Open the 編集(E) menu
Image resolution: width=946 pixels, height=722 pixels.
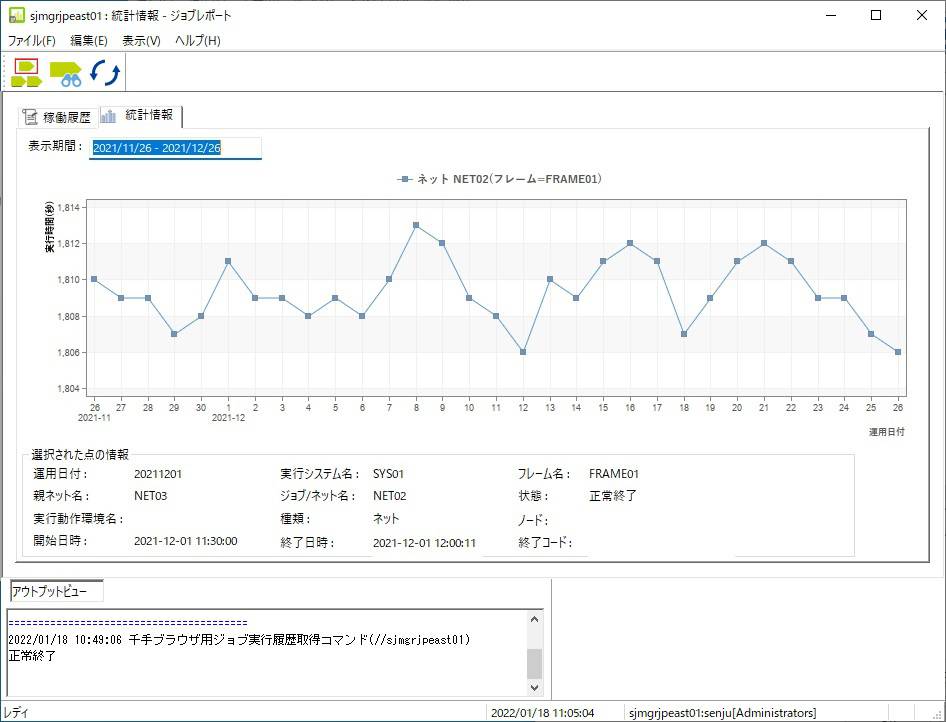(89, 40)
